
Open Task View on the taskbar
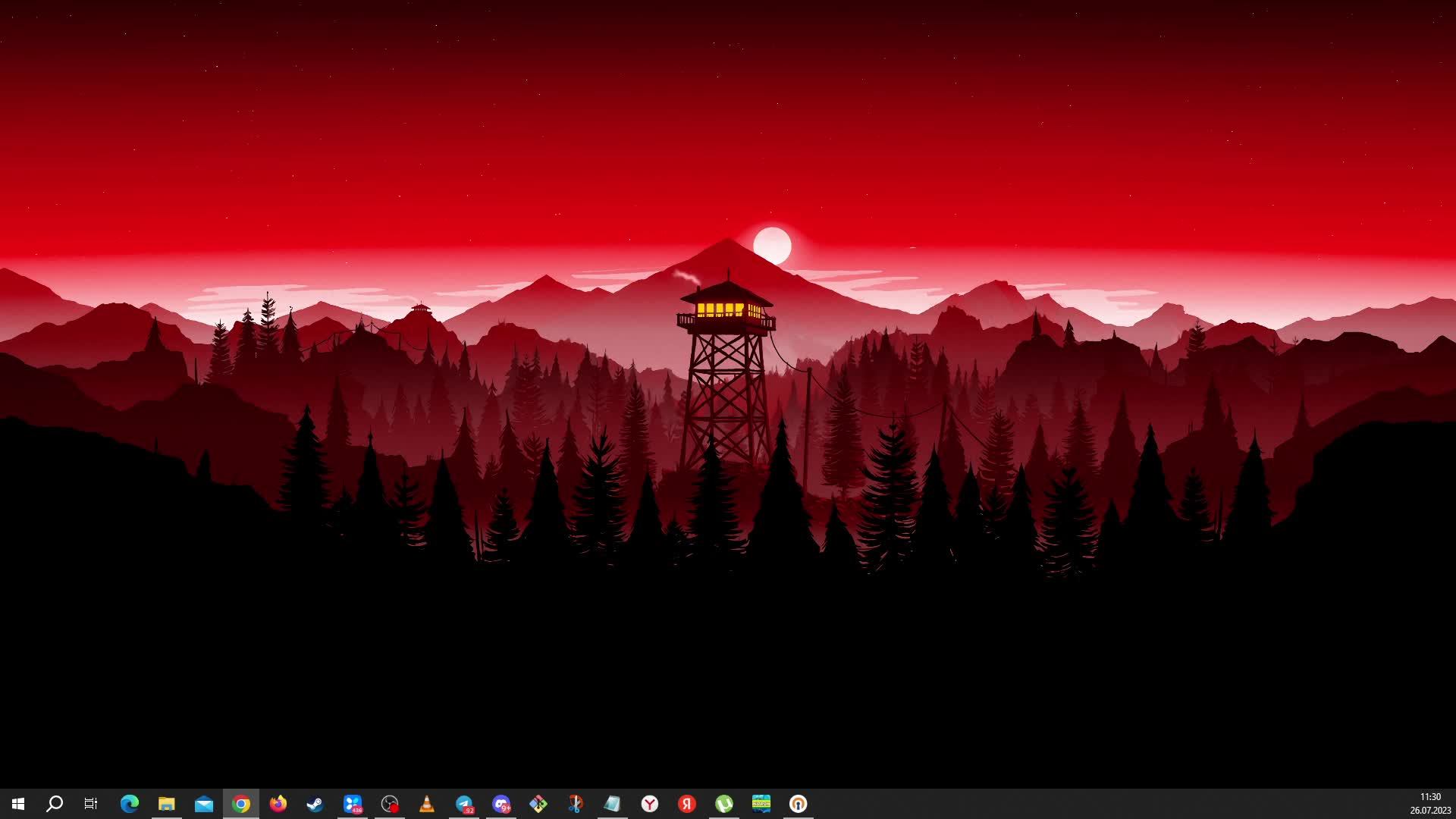coord(91,804)
